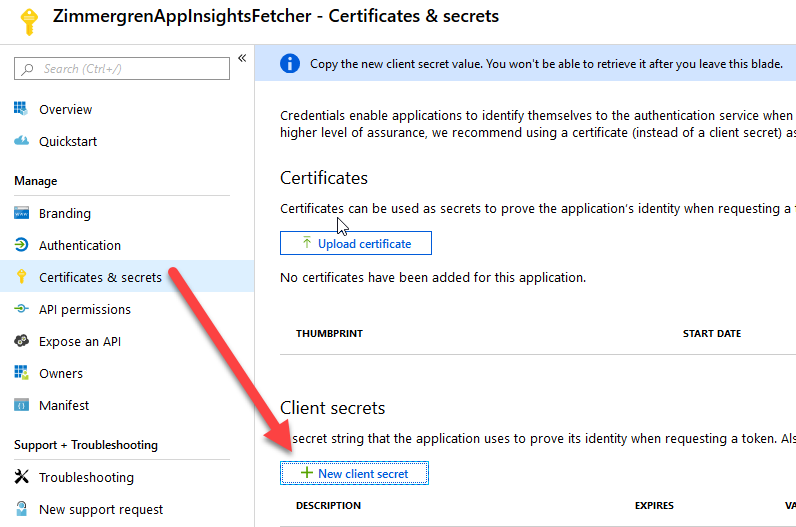Collapse the sidebar with double chevron
The image size is (796, 527).
[x=242, y=59]
